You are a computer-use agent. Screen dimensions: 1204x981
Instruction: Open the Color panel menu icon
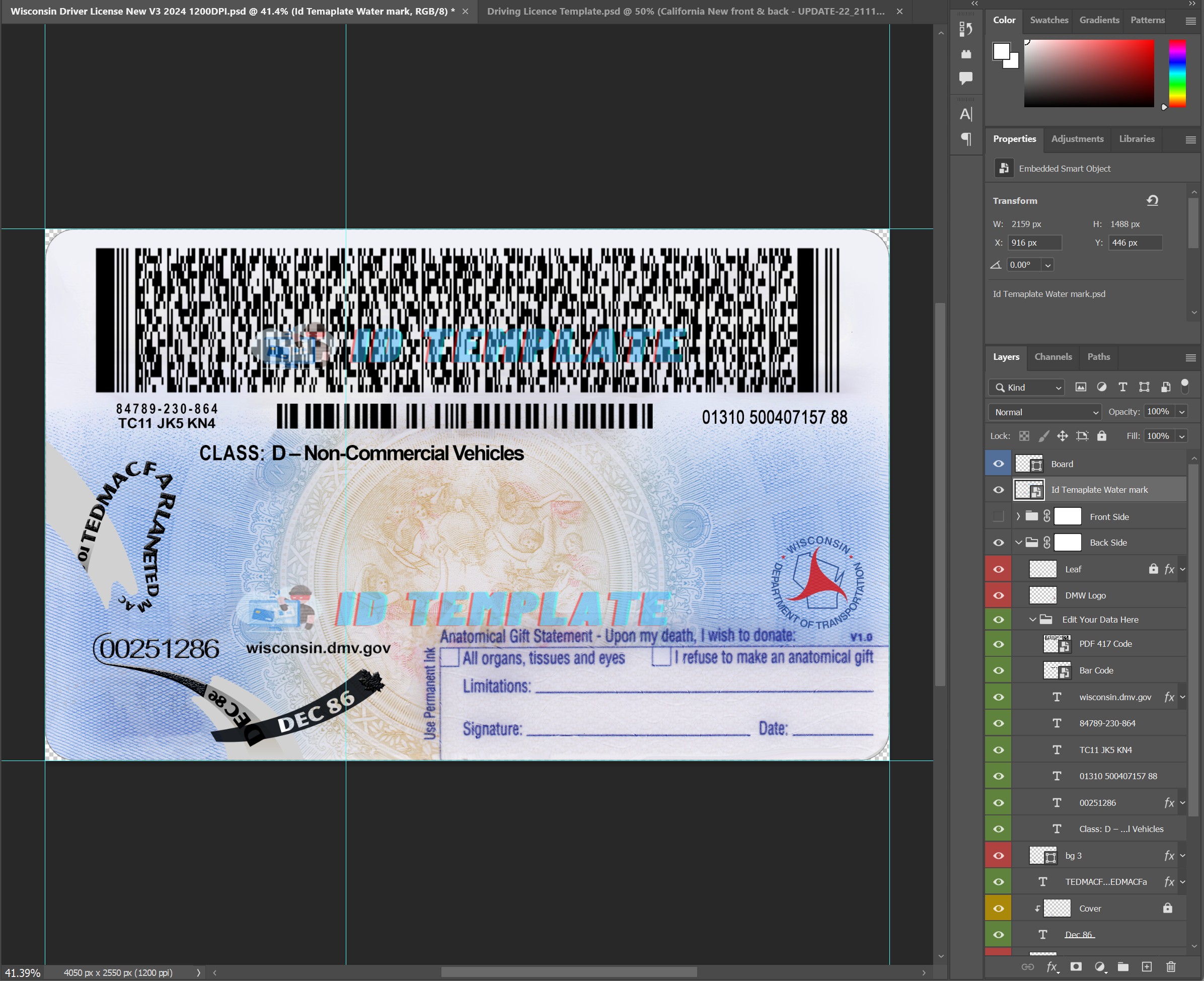coord(1190,21)
